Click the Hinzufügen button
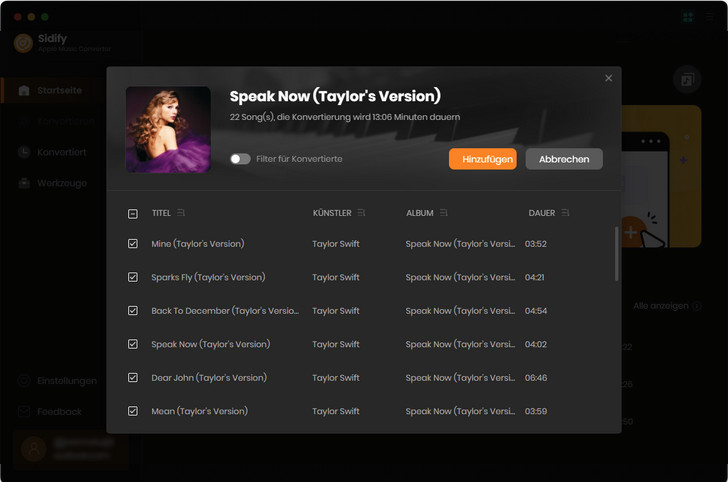Viewport: 728px width, 482px height. pyautogui.click(x=482, y=159)
